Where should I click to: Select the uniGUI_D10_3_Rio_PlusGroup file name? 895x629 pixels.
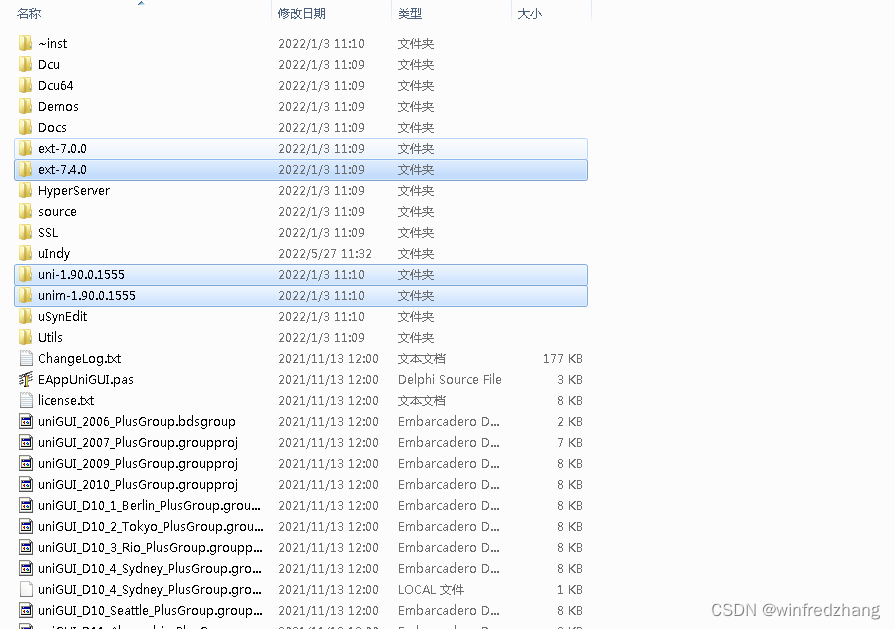point(151,547)
